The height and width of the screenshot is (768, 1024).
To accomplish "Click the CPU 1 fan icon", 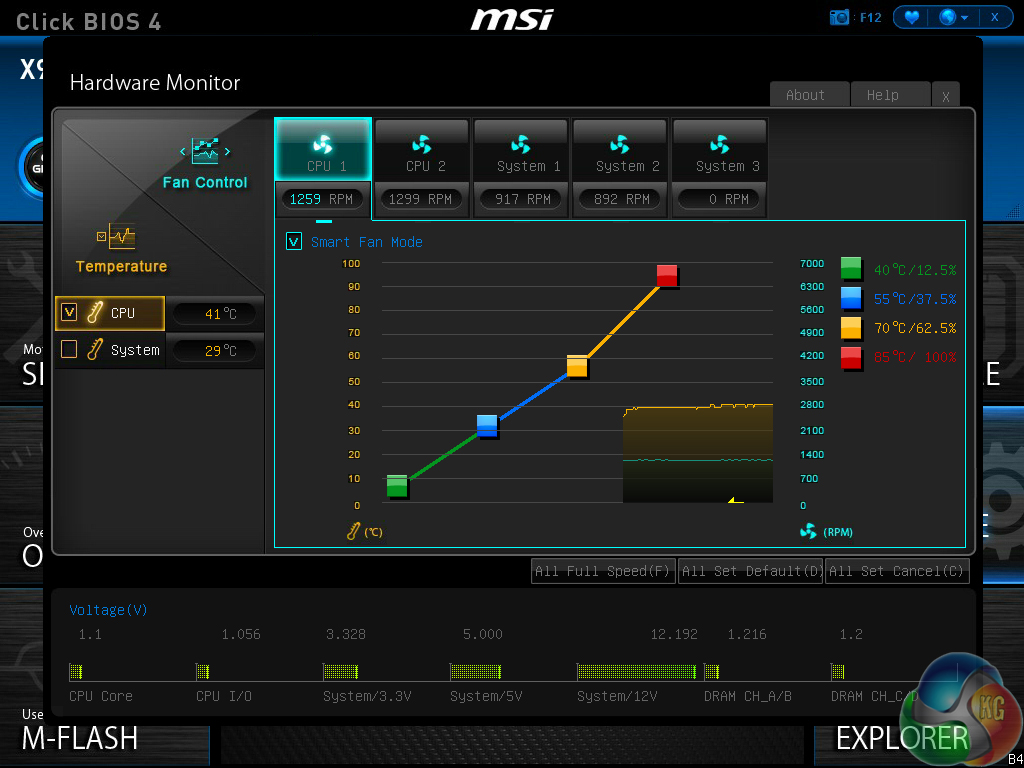I will pyautogui.click(x=323, y=144).
